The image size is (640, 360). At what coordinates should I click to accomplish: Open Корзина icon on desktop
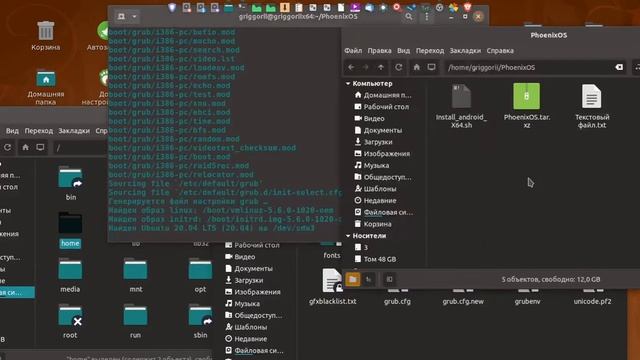coord(46,36)
